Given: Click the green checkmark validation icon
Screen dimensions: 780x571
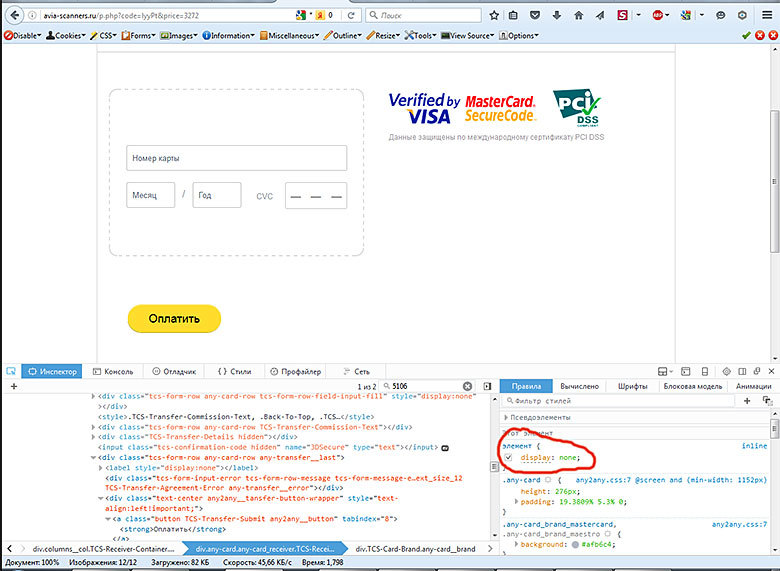Looking at the screenshot, I should (x=746, y=35).
